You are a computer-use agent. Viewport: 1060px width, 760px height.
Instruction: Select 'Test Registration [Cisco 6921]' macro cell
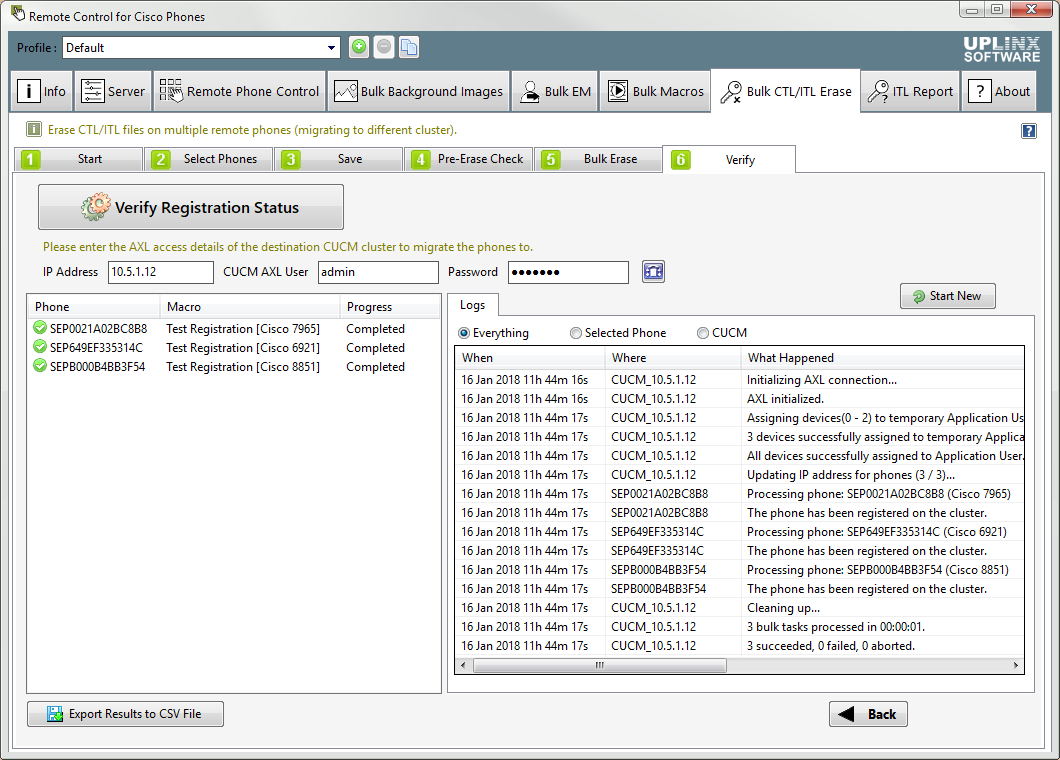[x=243, y=348]
